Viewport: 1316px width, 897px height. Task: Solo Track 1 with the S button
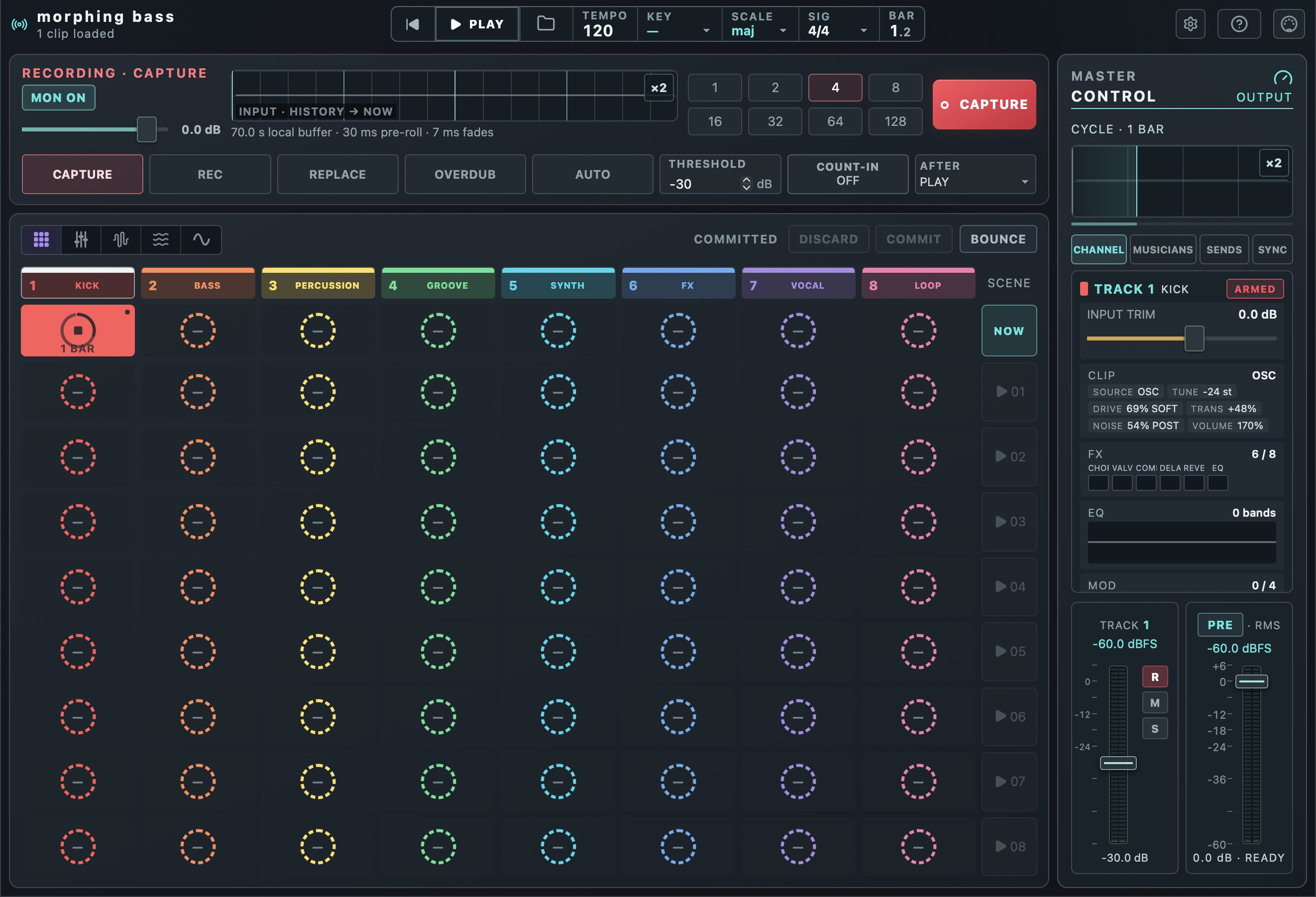tap(1155, 729)
